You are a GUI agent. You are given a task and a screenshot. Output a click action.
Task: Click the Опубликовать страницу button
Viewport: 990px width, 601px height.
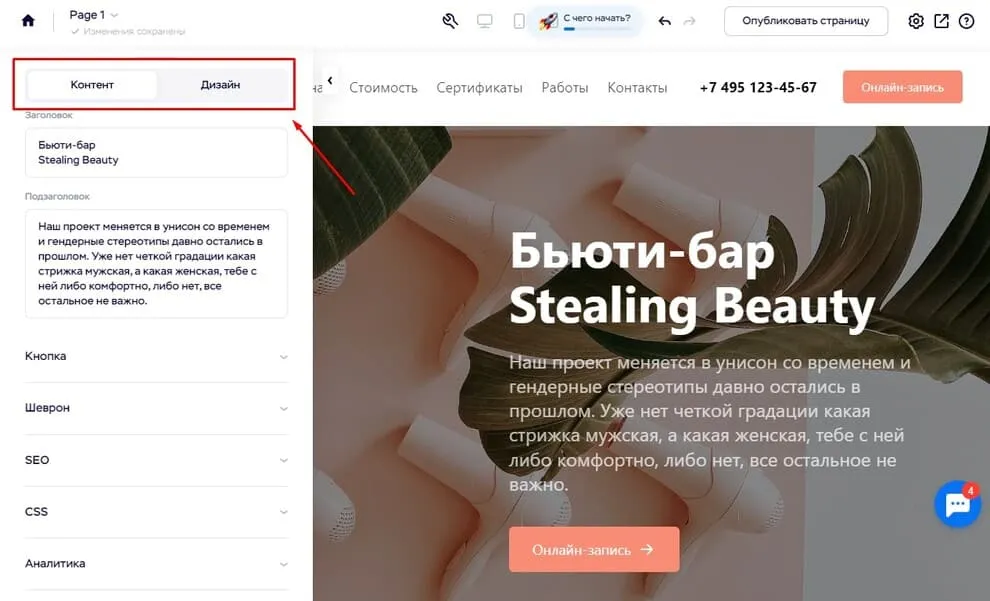tap(806, 21)
